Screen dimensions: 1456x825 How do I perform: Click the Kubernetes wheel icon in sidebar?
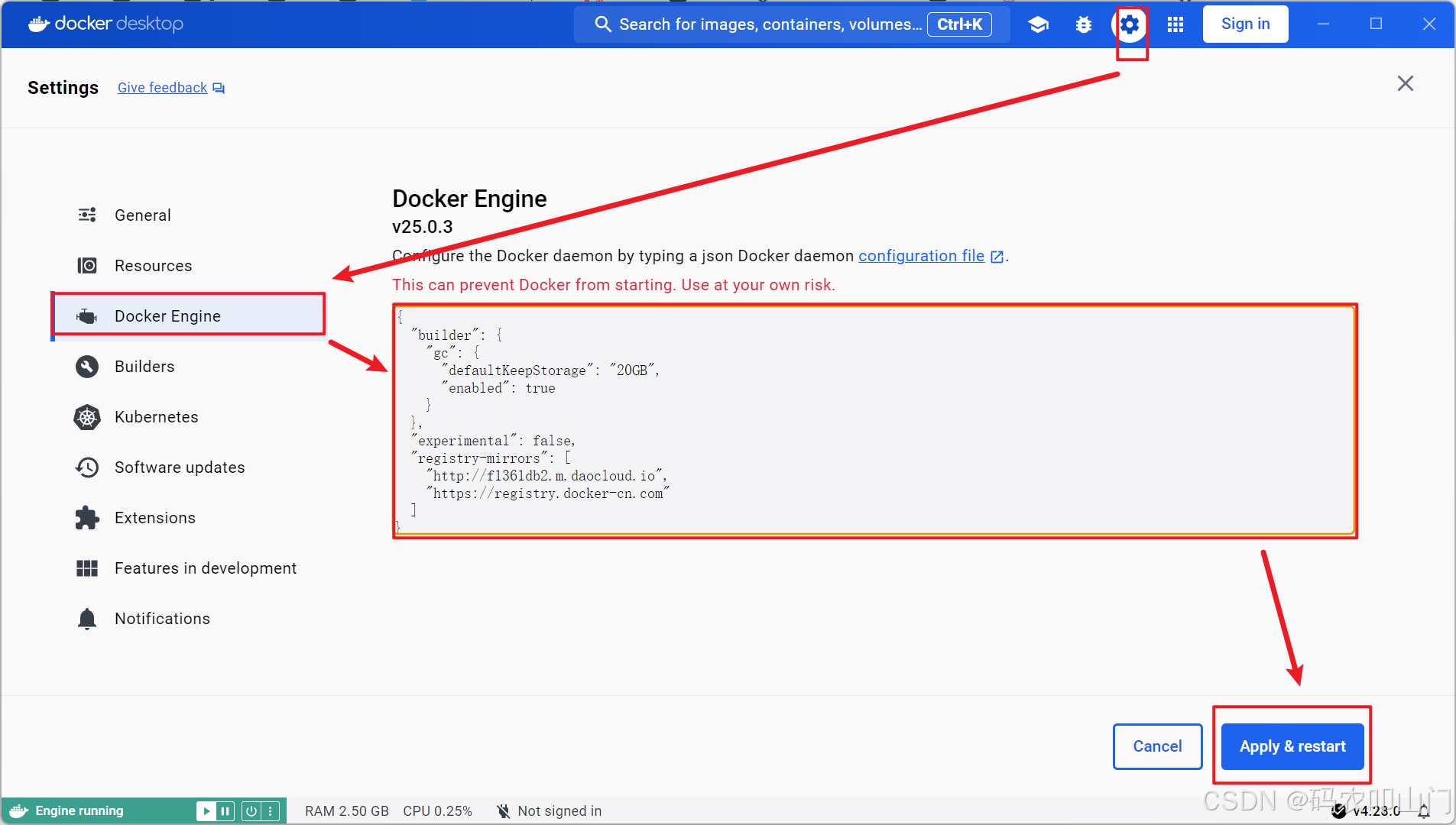[87, 417]
